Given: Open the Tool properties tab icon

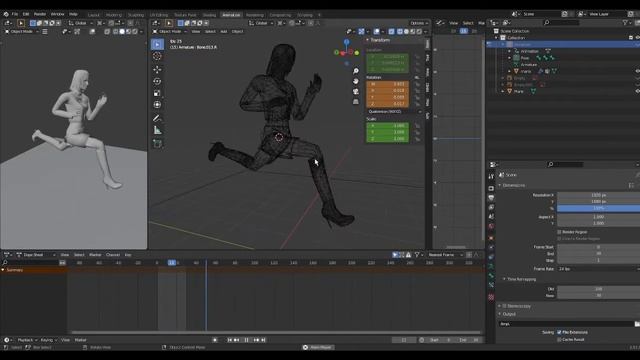Looking at the screenshot, I should (x=491, y=176).
